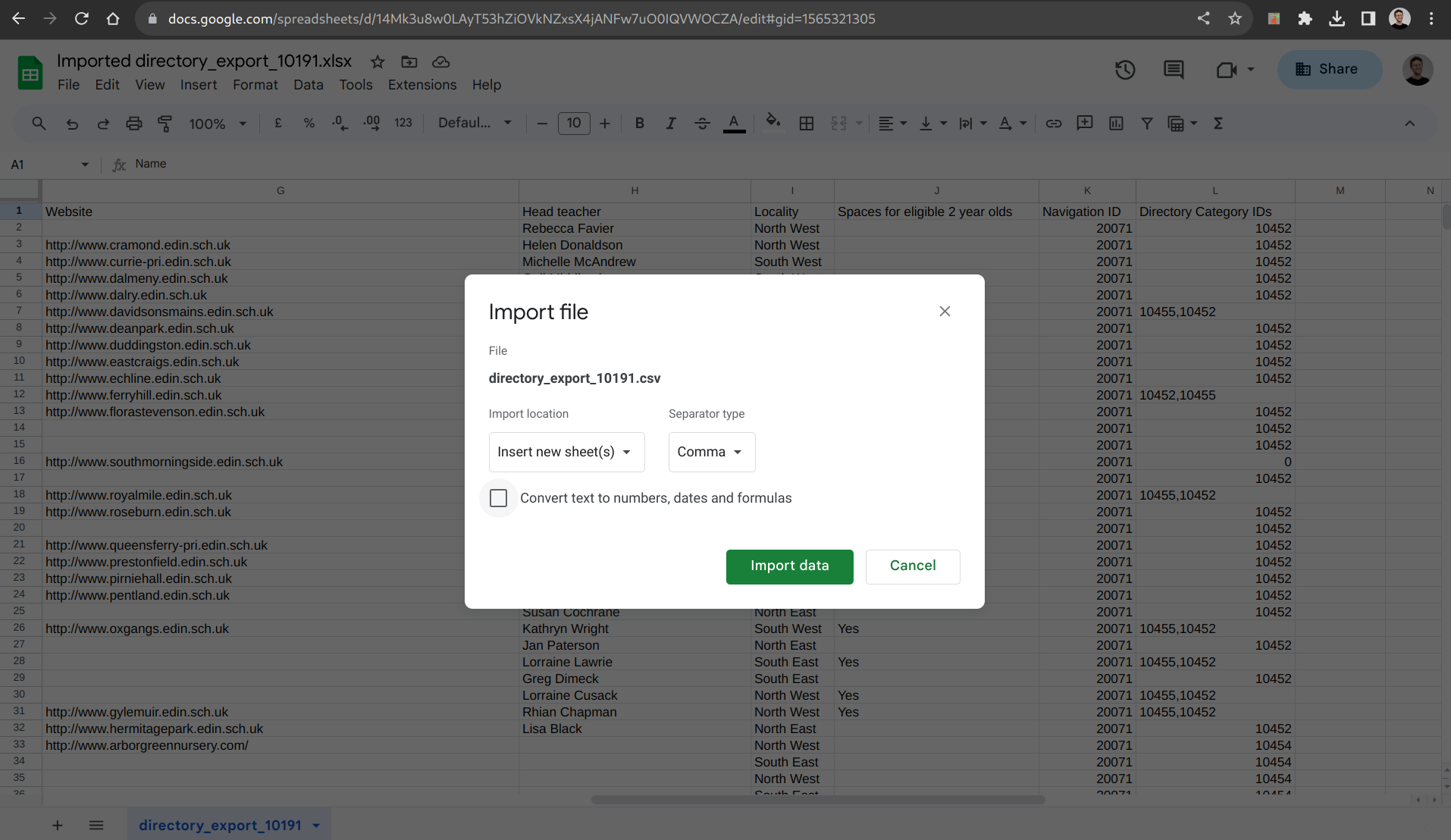Image resolution: width=1451 pixels, height=840 pixels.
Task: Enable Convert text to numbers checkbox
Action: coord(498,498)
